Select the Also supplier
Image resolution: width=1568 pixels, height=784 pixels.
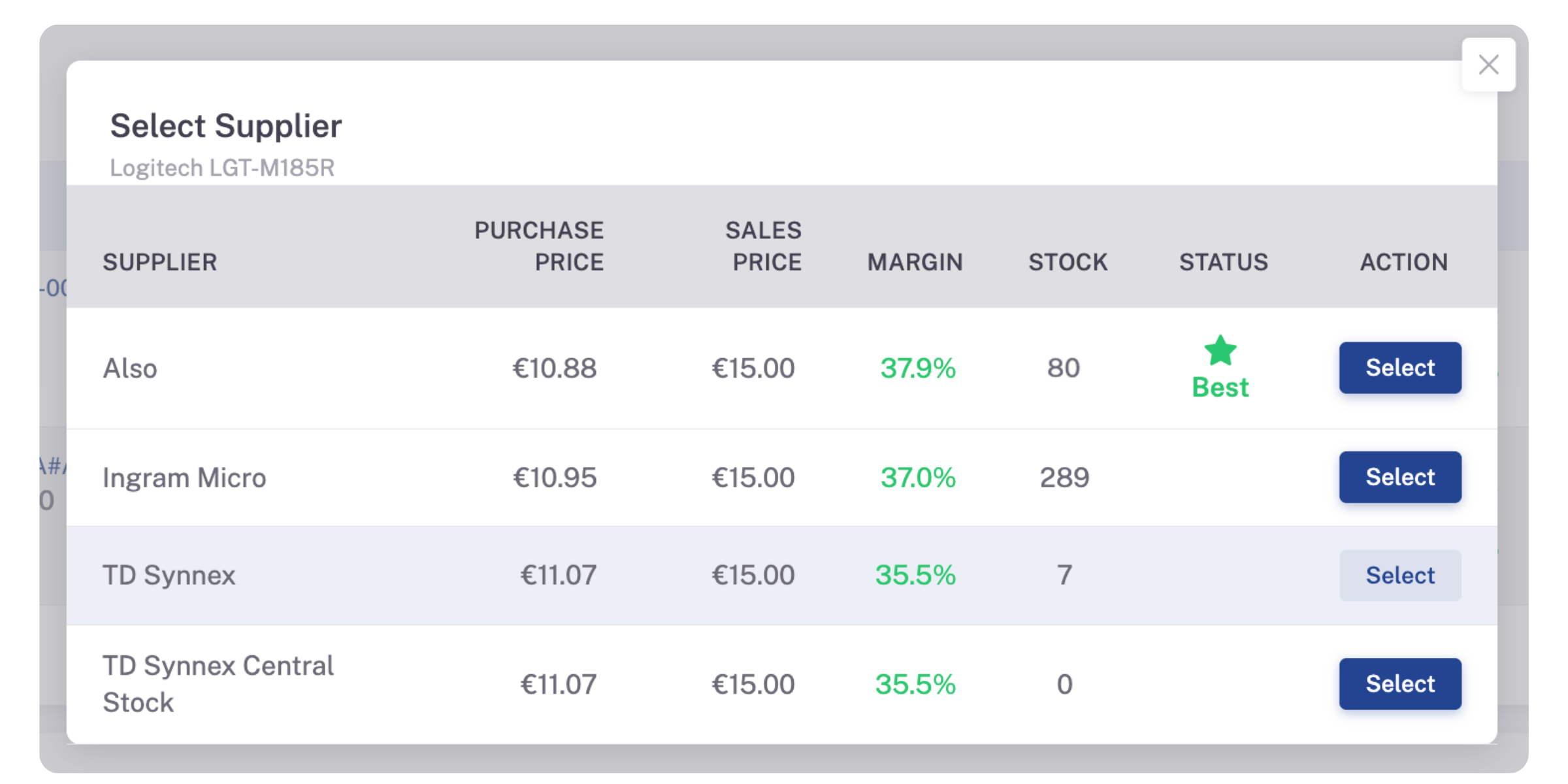tap(1400, 368)
